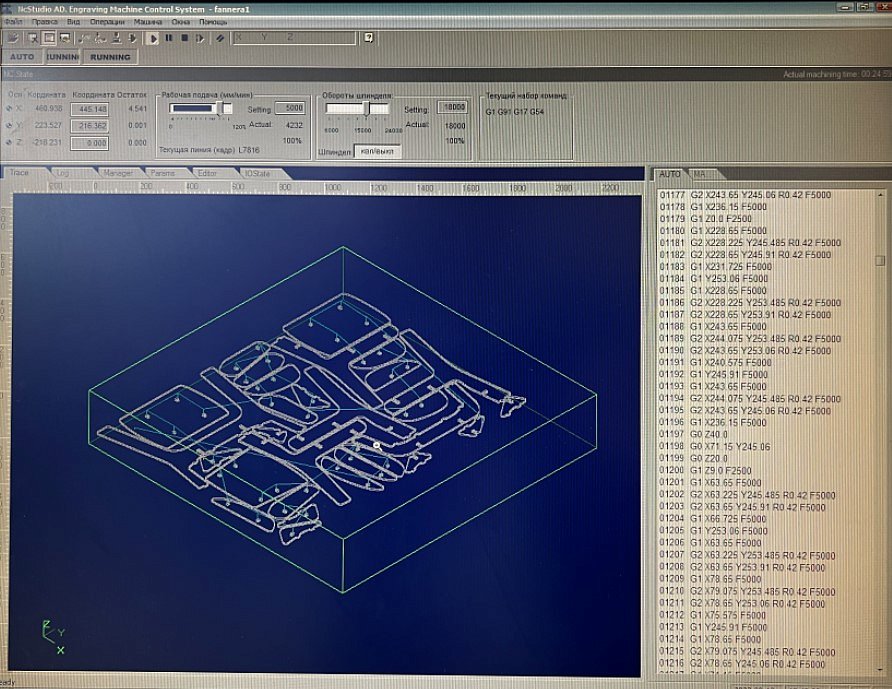Click the help question mark toolbar icon
This screenshot has width=892, height=689.
369,38
